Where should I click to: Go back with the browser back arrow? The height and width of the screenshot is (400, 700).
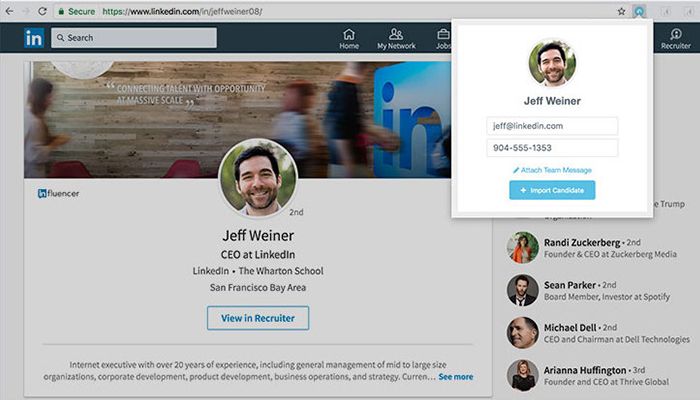point(9,11)
